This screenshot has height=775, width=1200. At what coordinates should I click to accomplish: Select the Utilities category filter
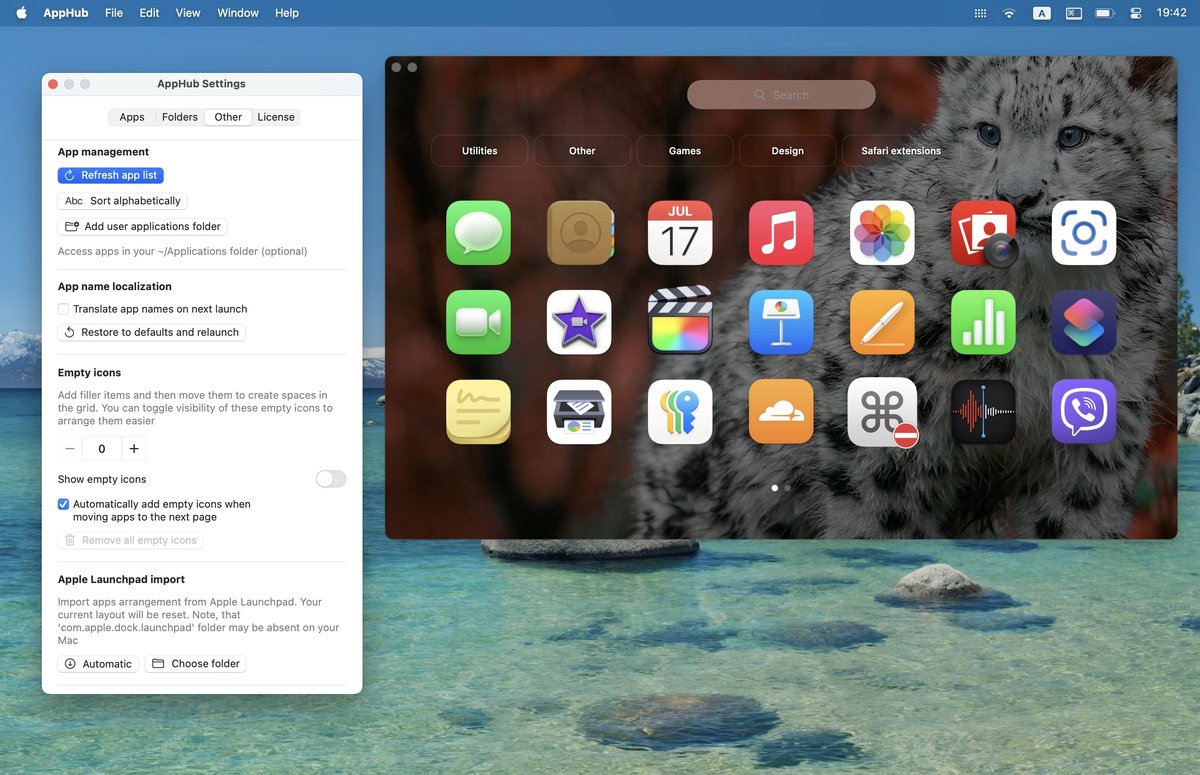(x=479, y=150)
